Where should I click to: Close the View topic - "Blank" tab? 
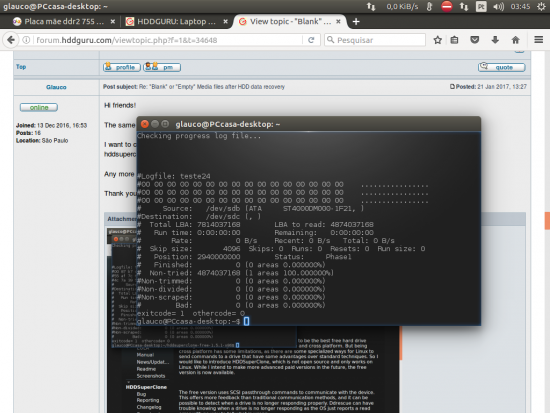(338, 22)
